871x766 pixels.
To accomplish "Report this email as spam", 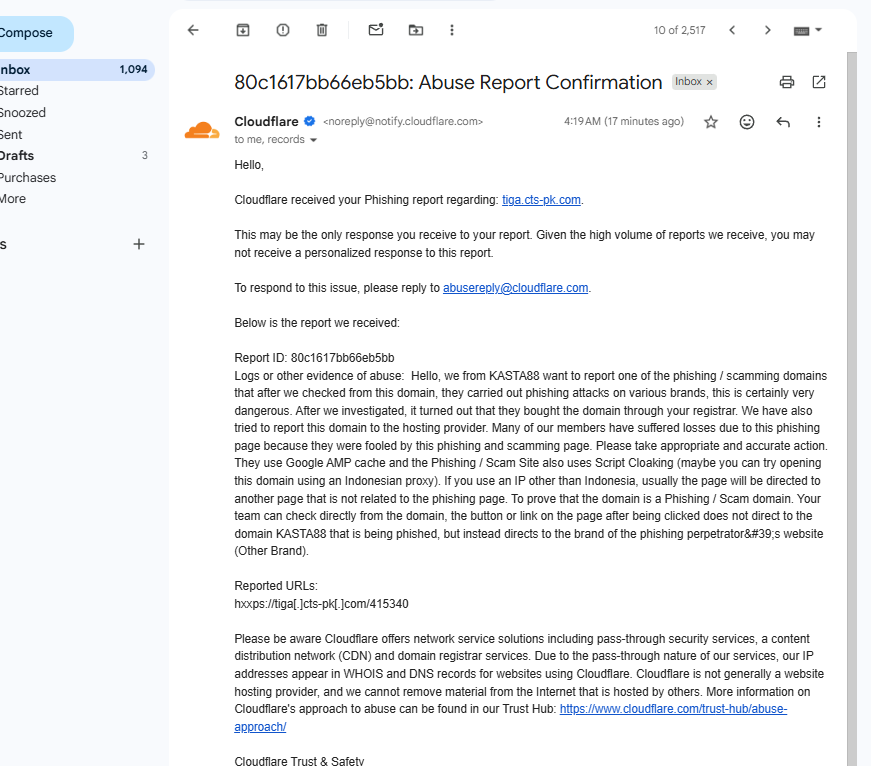I will point(283,30).
